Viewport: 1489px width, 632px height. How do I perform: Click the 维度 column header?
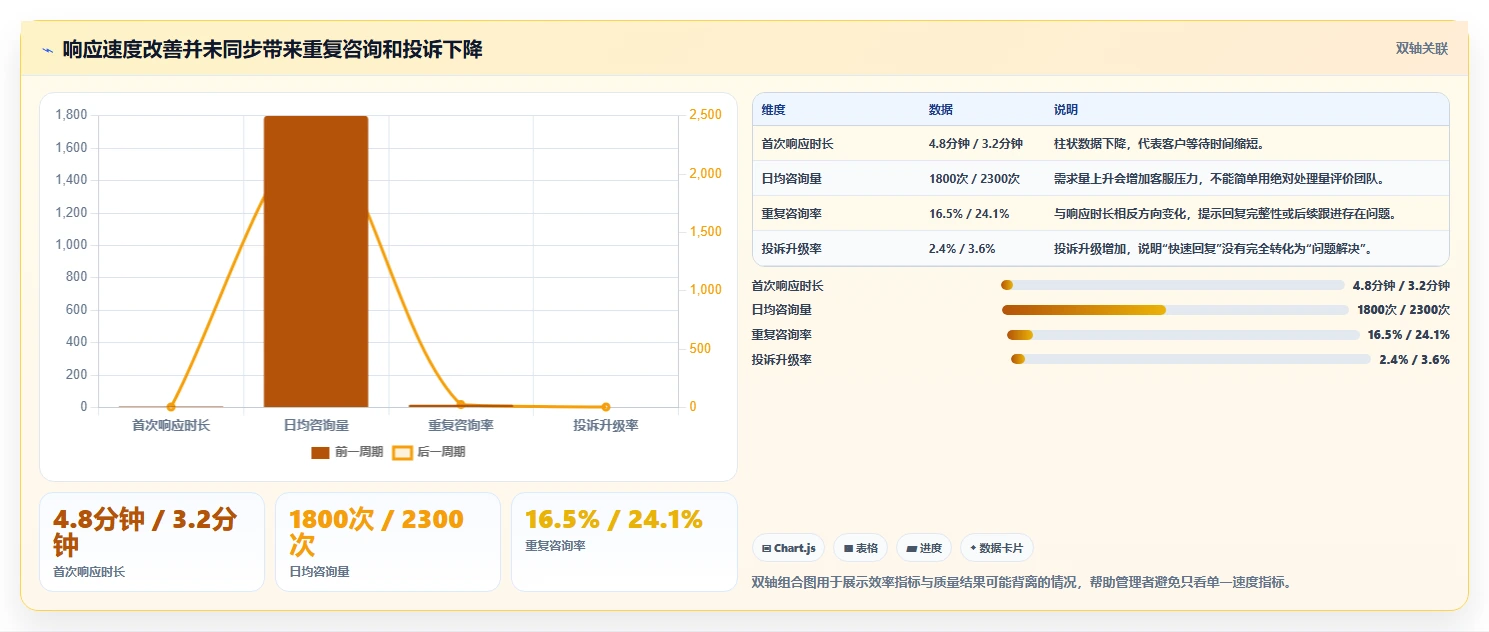[773, 110]
